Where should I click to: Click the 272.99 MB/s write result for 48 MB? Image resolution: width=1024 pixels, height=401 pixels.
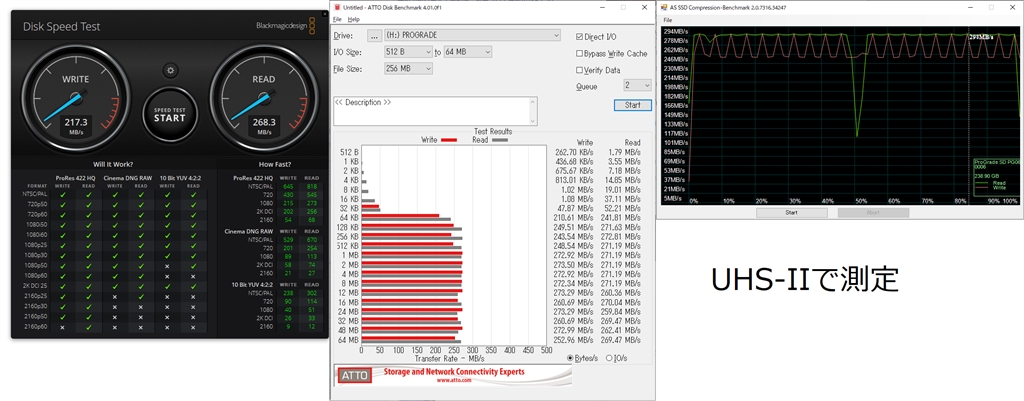(573, 330)
